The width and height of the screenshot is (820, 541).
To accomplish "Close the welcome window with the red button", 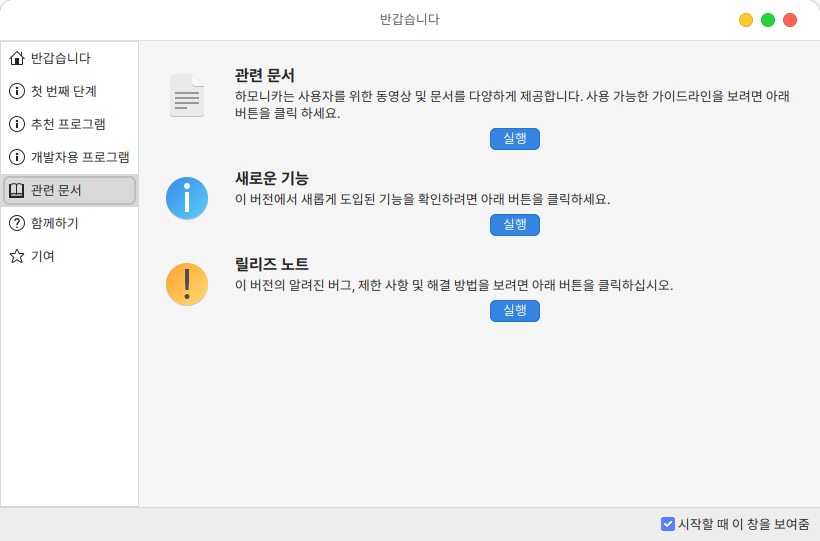I will coord(790,20).
